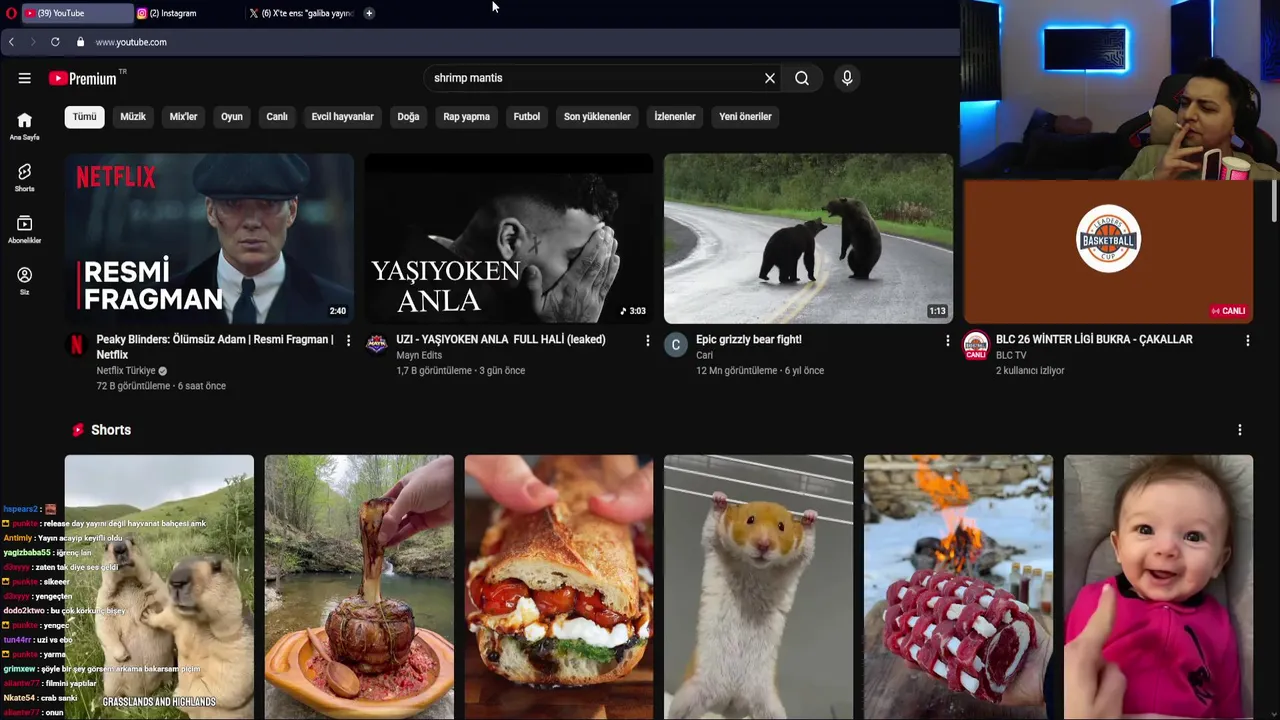Open BLC TV channel avatar
This screenshot has height=720, width=1280.
tap(976, 345)
